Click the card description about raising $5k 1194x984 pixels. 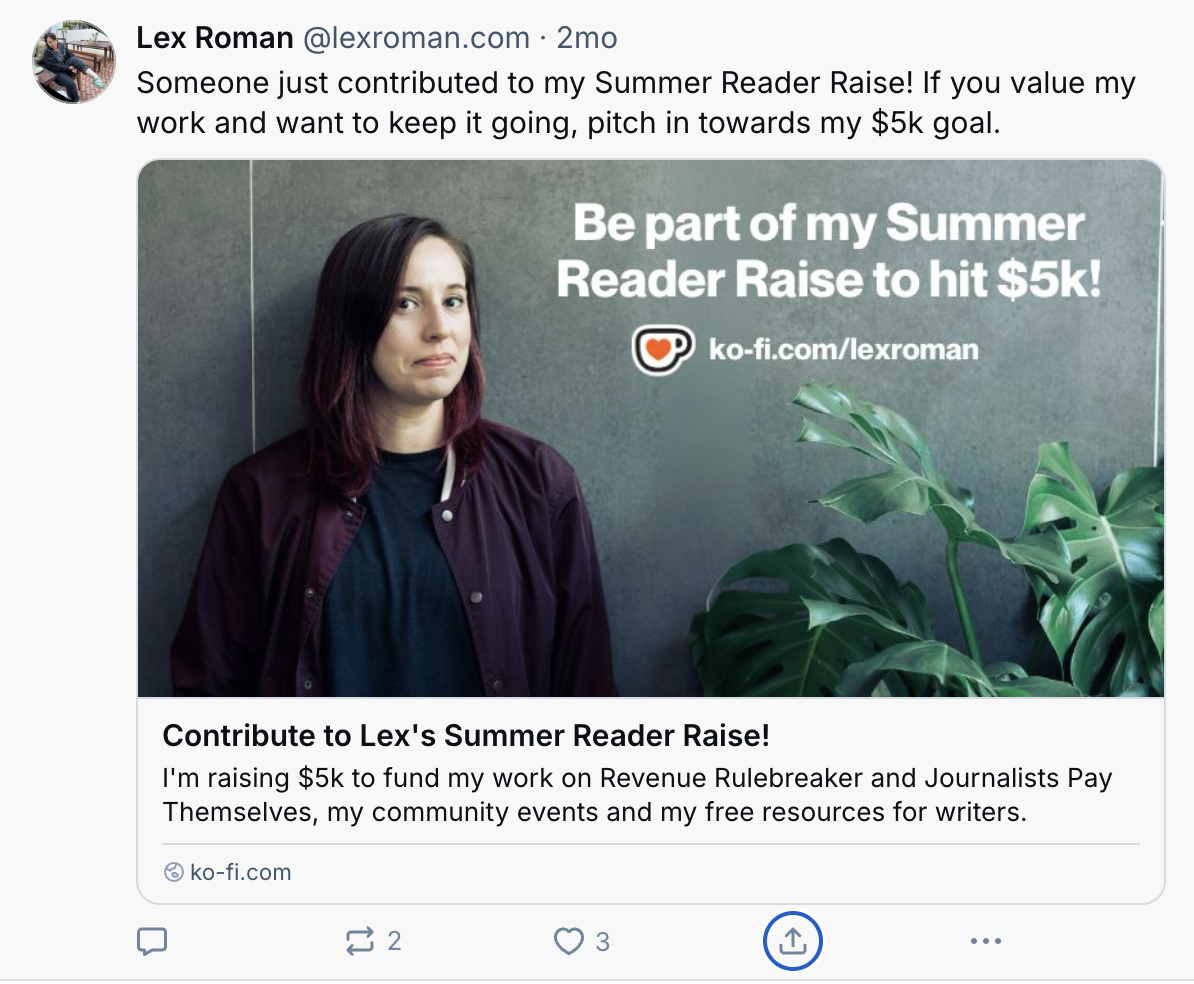637,795
